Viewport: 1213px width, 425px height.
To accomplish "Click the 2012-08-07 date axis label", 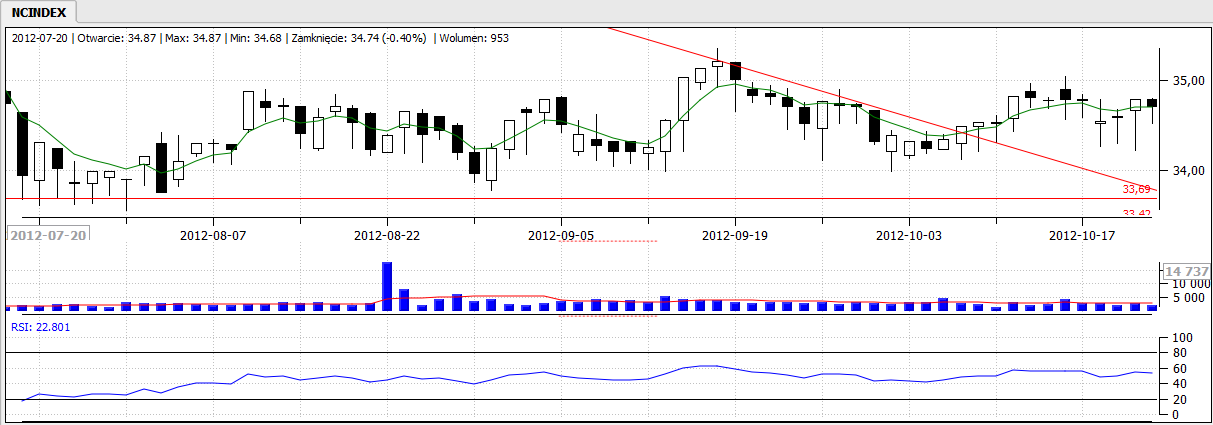I will pyautogui.click(x=212, y=235).
